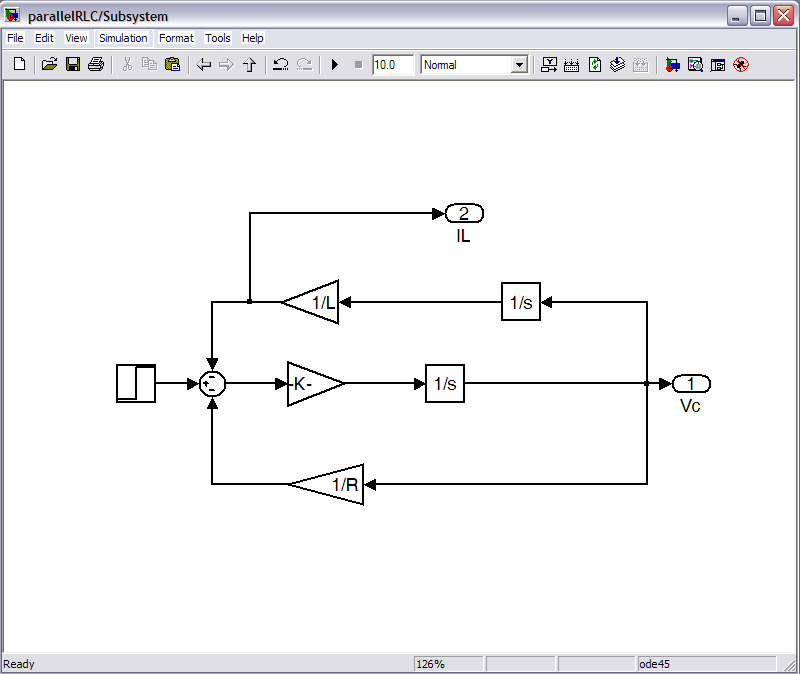Select the Step input source block
The image size is (800, 674).
[136, 384]
